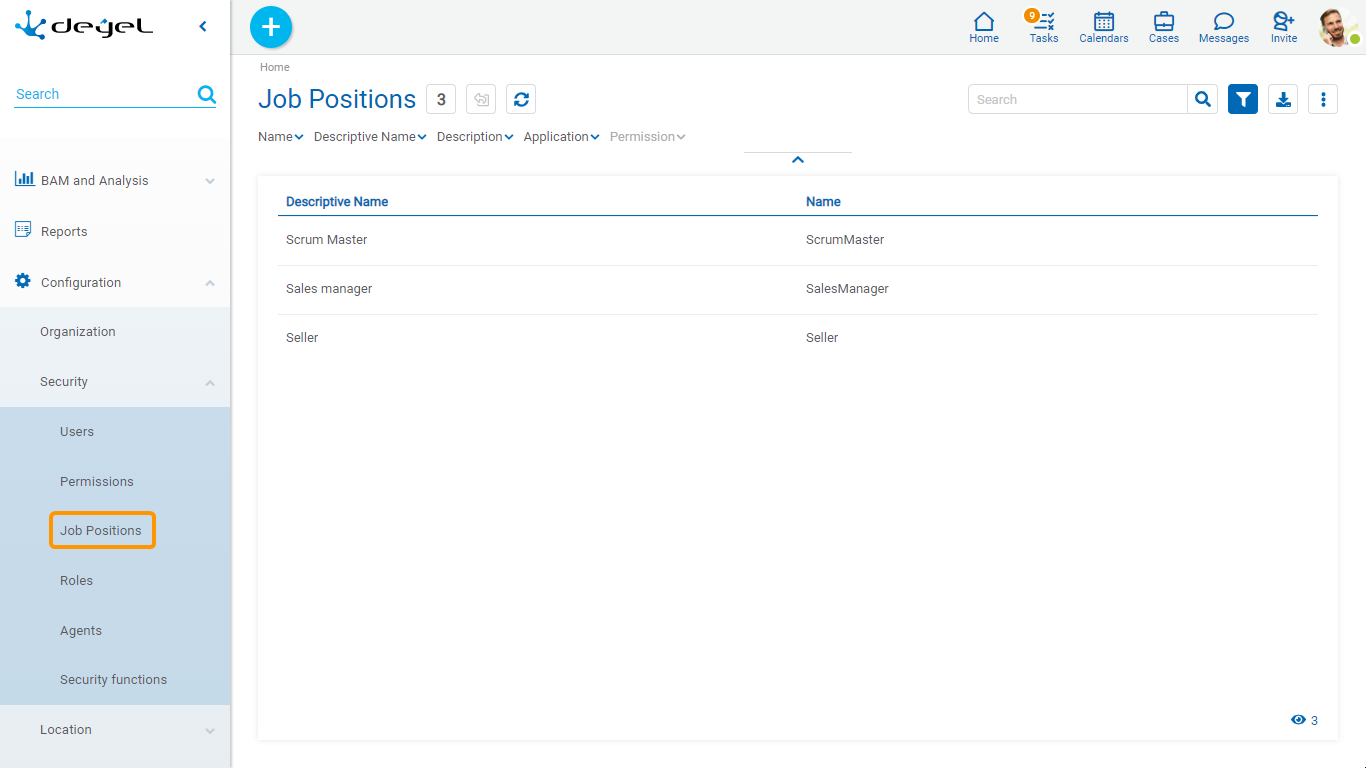Open the Cases briefcase icon
The width and height of the screenshot is (1366, 768).
click(x=1164, y=27)
